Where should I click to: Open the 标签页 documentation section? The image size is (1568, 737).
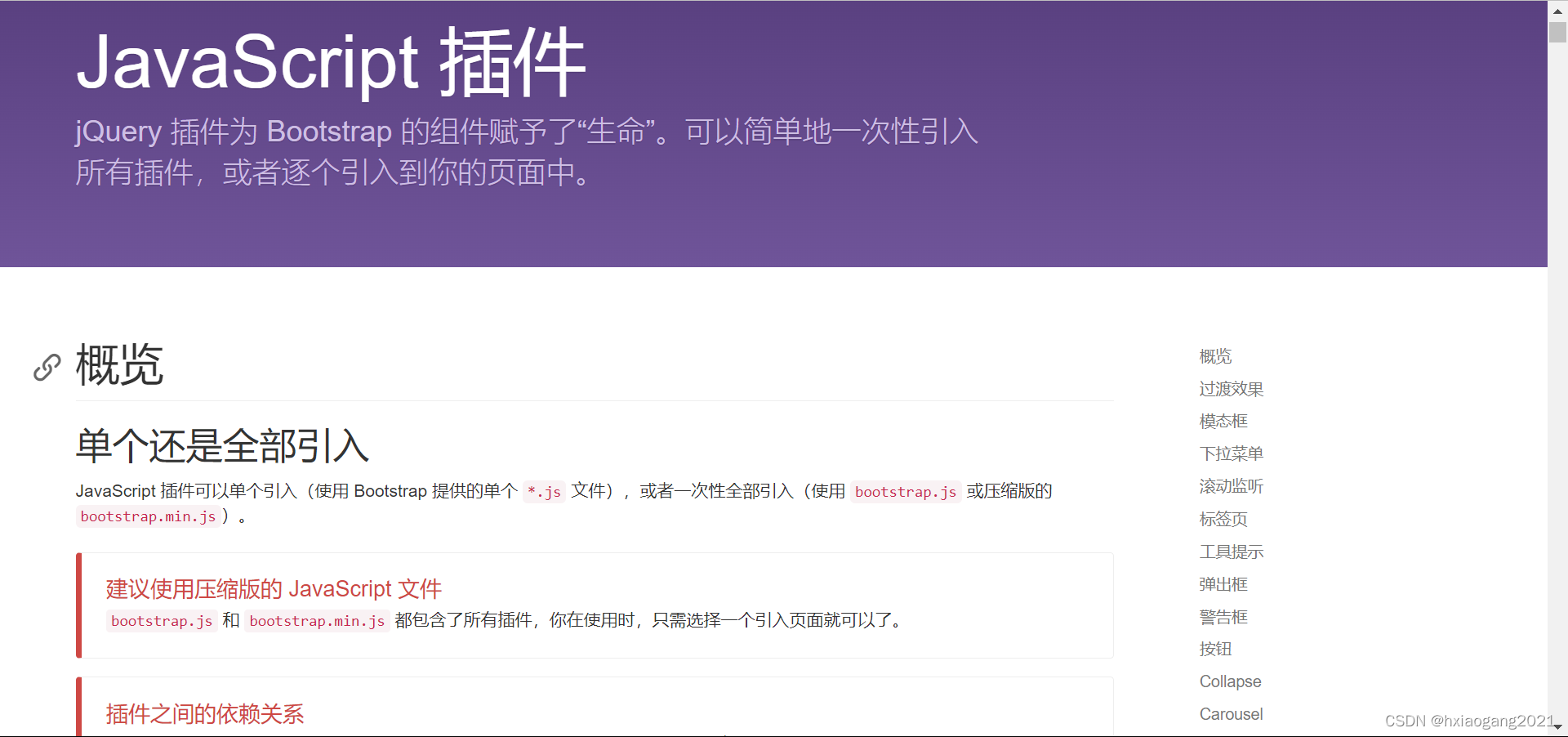click(1223, 519)
